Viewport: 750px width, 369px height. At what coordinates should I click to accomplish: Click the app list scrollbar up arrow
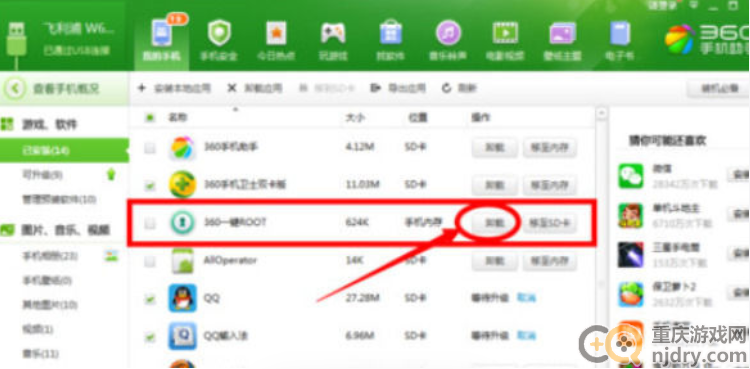coord(602,113)
